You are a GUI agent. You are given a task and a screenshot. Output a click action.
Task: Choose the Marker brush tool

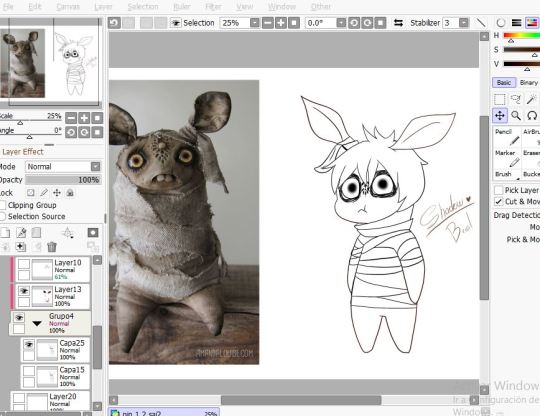click(507, 158)
